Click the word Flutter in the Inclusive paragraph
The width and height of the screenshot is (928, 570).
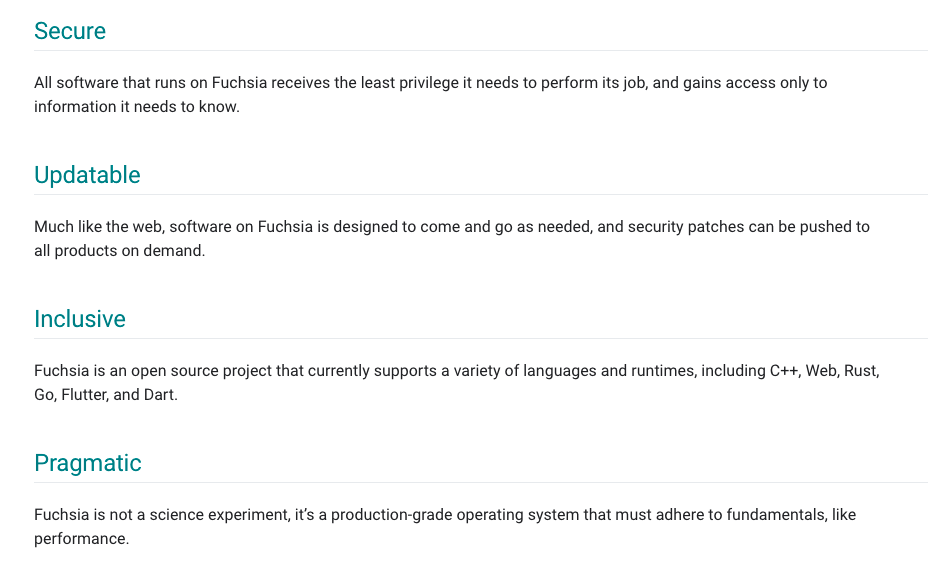[85, 395]
